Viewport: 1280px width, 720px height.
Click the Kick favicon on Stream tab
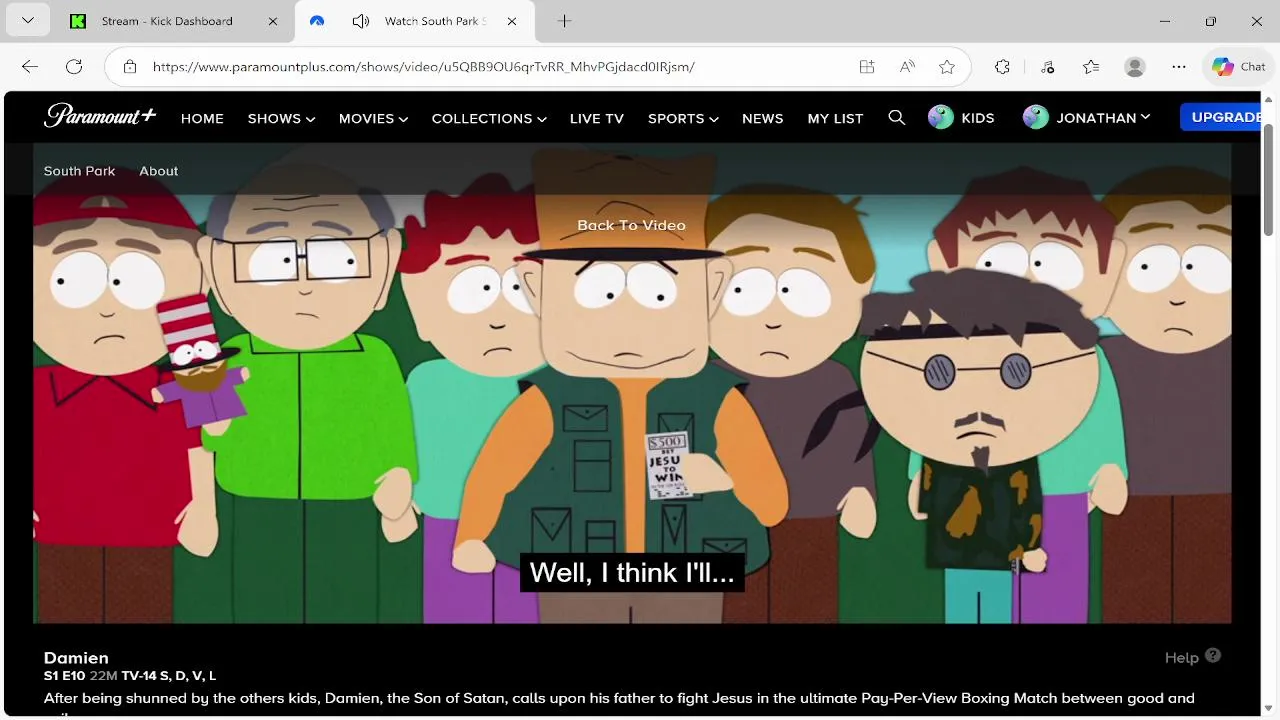[78, 21]
